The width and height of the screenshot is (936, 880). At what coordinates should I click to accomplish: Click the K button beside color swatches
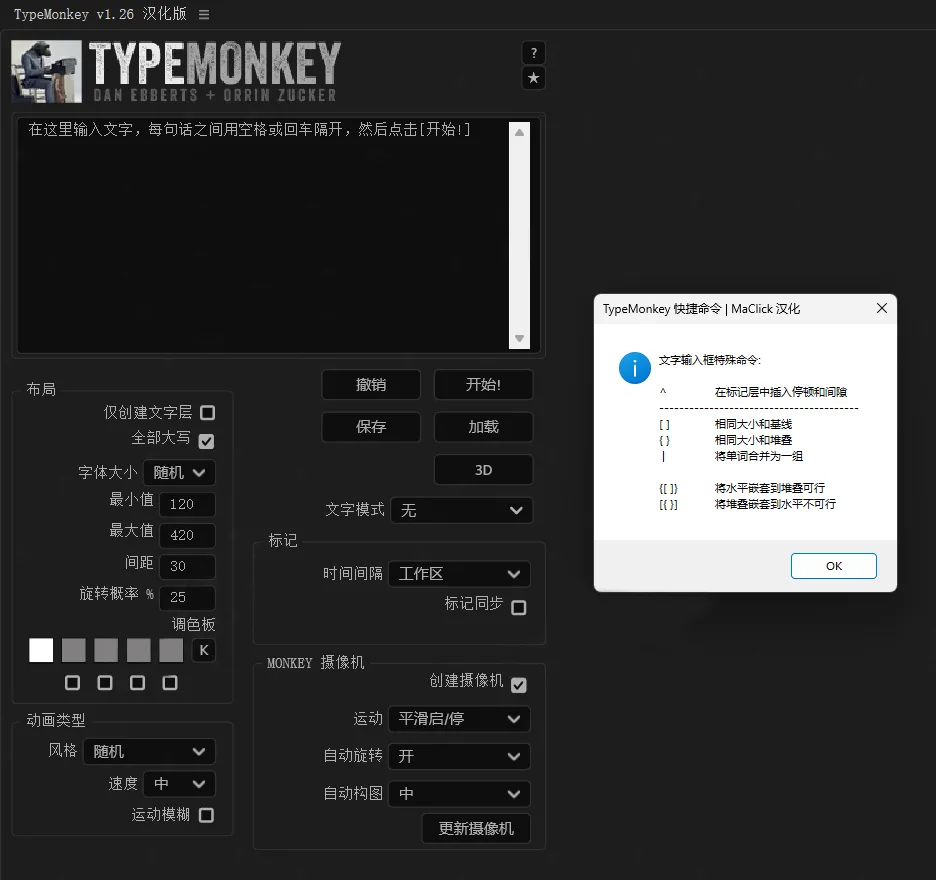pos(203,651)
